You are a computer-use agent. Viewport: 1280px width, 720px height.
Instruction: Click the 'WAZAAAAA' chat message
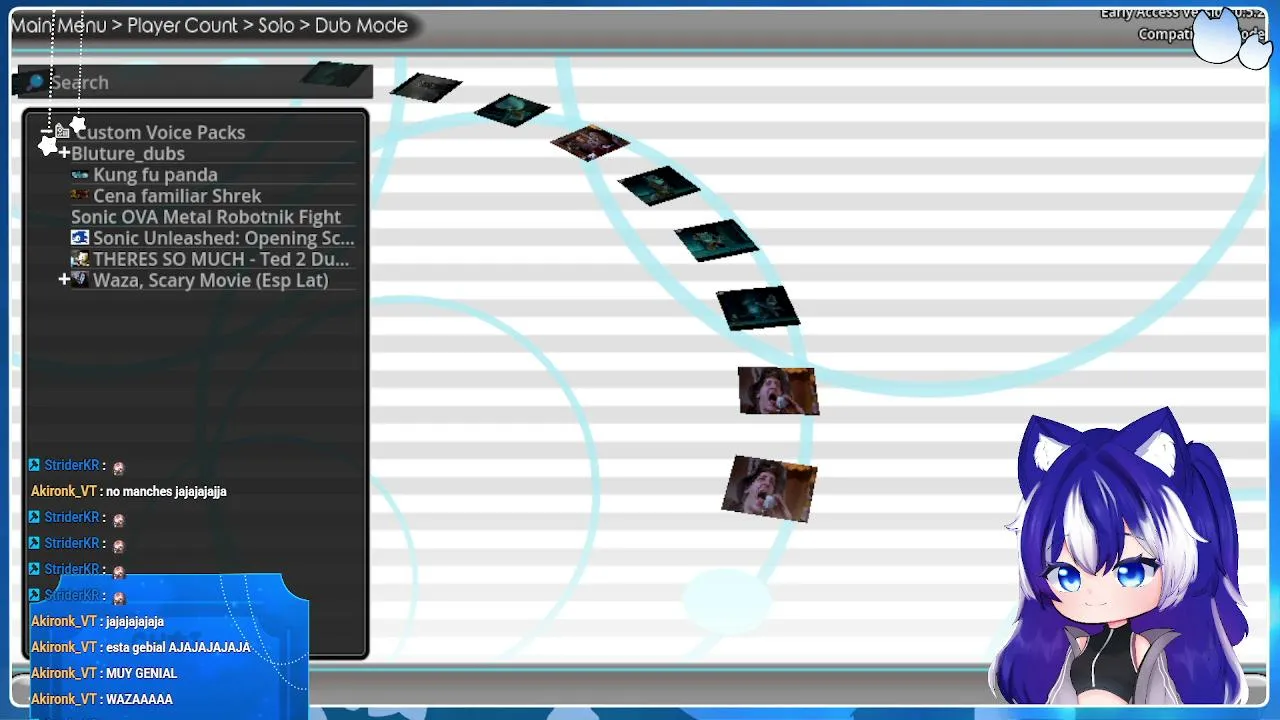click(x=139, y=699)
